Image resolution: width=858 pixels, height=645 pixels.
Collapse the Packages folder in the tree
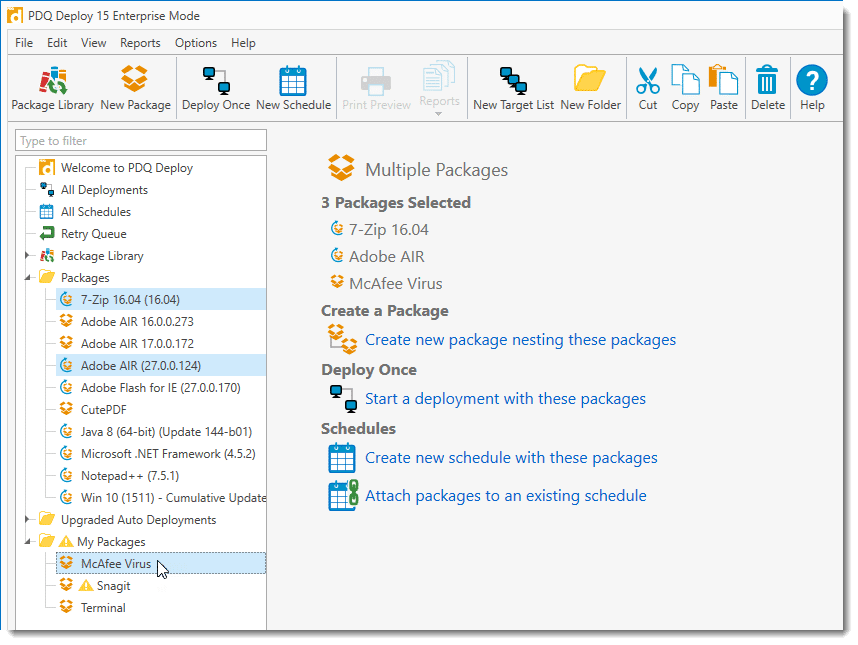(27, 278)
